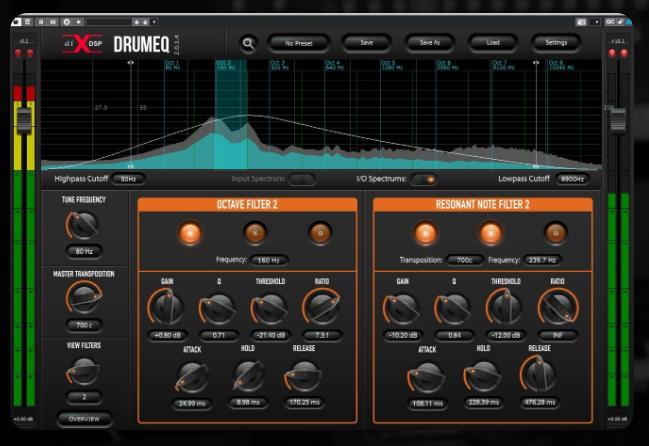Click the input level fader handle
649x446 pixels.
[x=24, y=120]
